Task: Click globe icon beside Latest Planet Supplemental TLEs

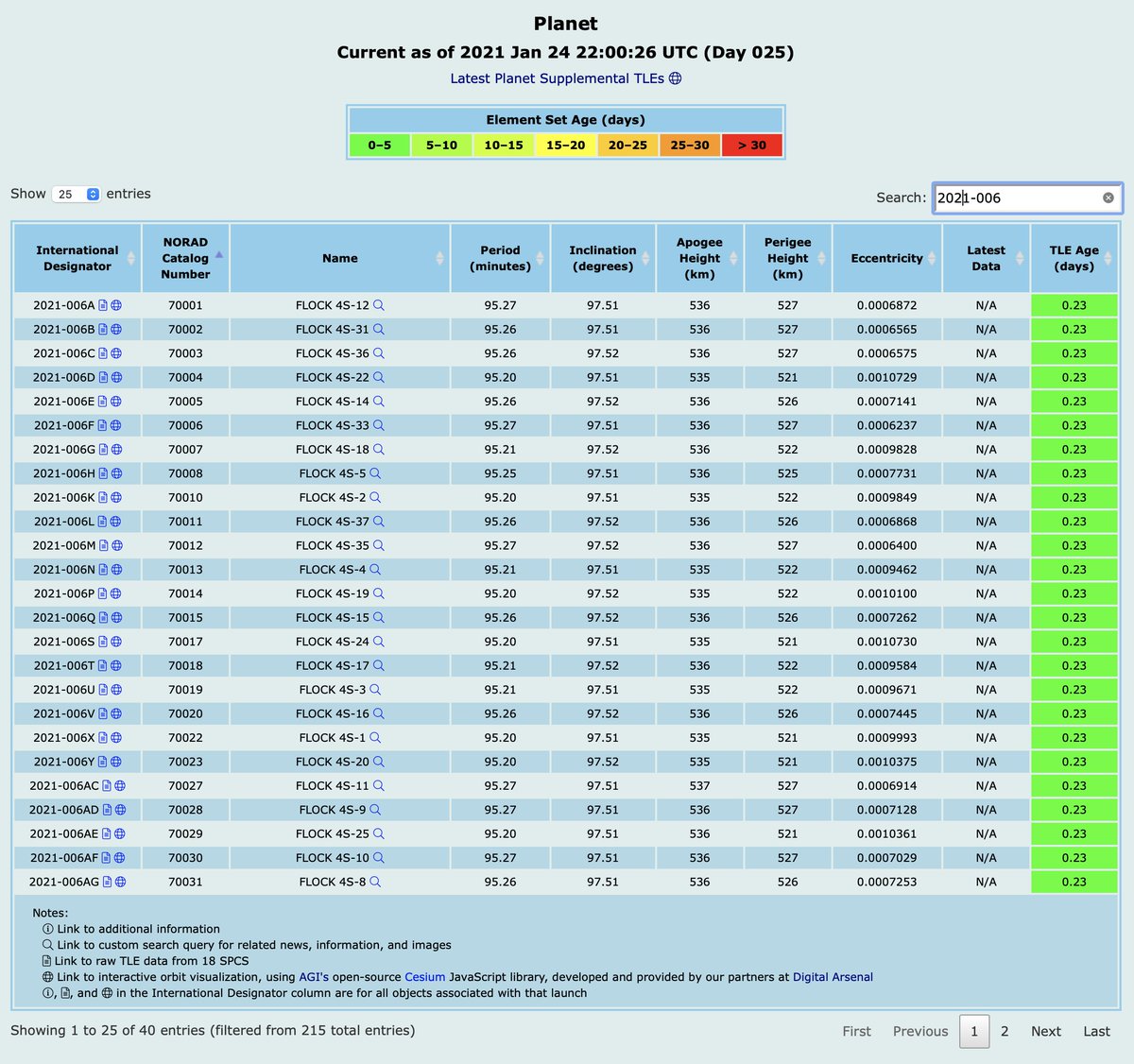Action: 675,78
